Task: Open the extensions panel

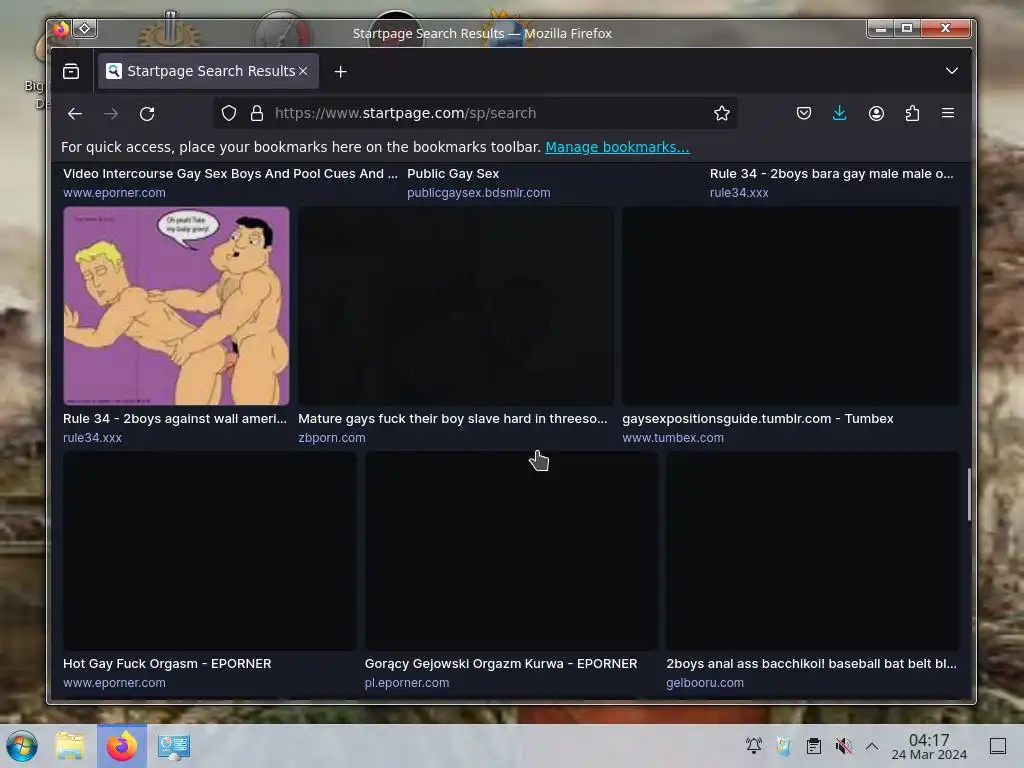Action: pyautogui.click(x=912, y=114)
